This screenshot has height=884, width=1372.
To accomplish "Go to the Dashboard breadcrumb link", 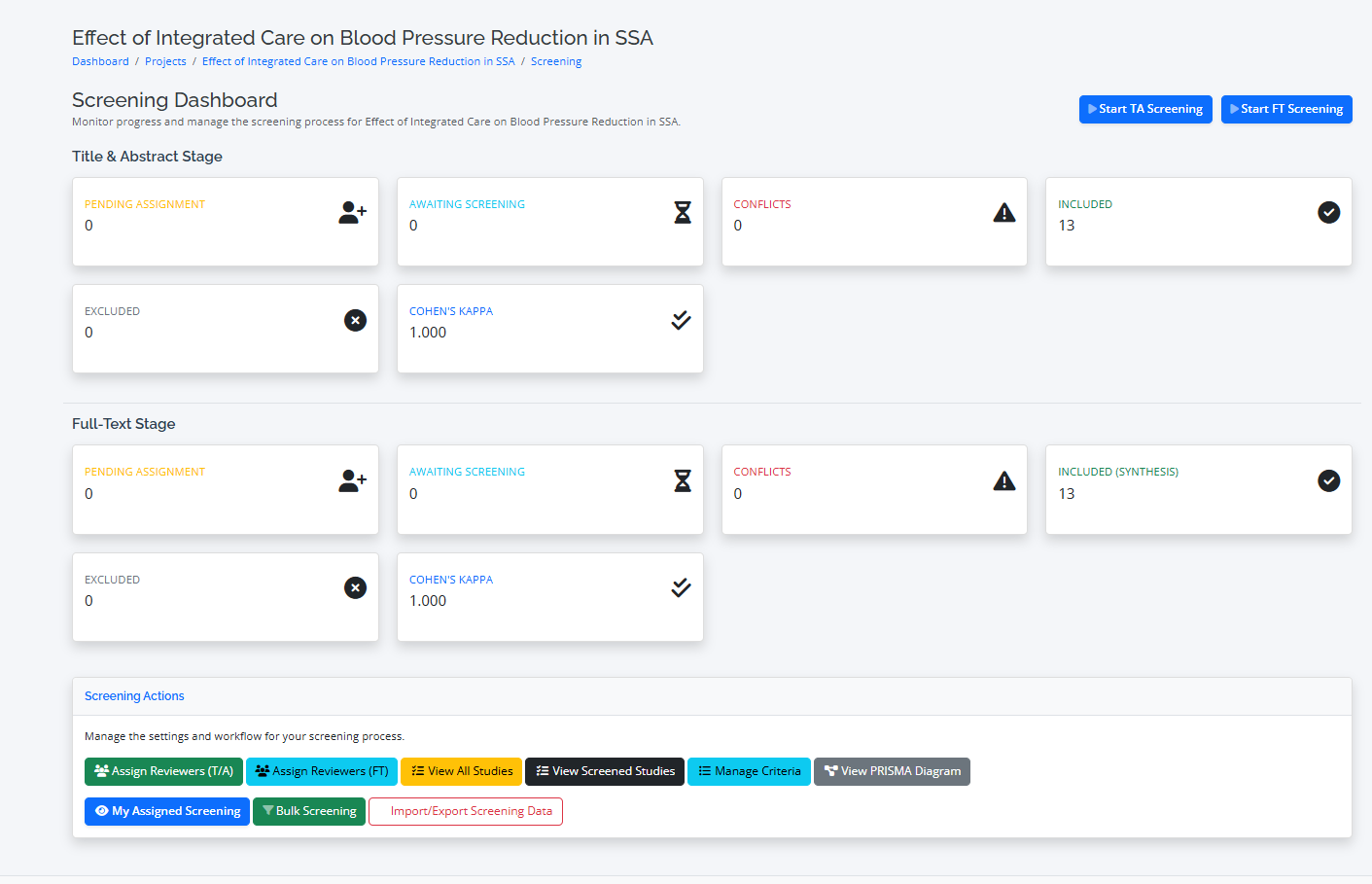I will tap(100, 61).
